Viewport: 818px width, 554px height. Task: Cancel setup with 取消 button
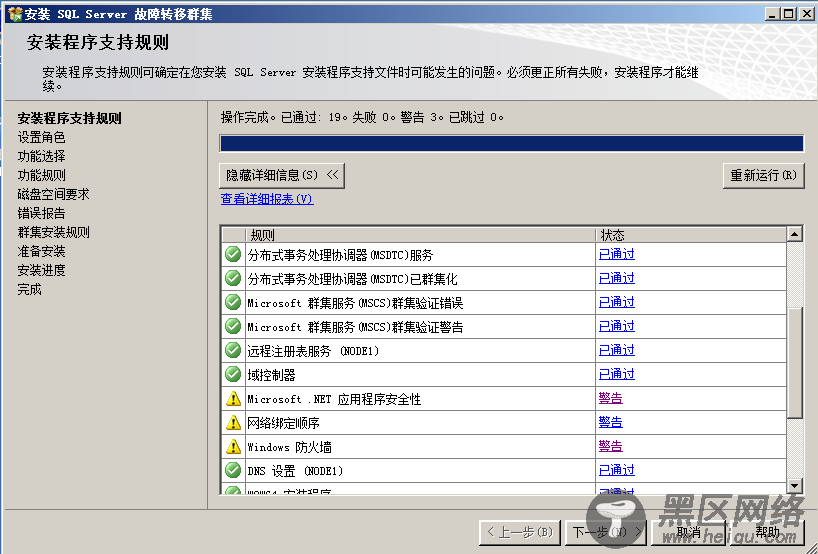pyautogui.click(x=689, y=532)
